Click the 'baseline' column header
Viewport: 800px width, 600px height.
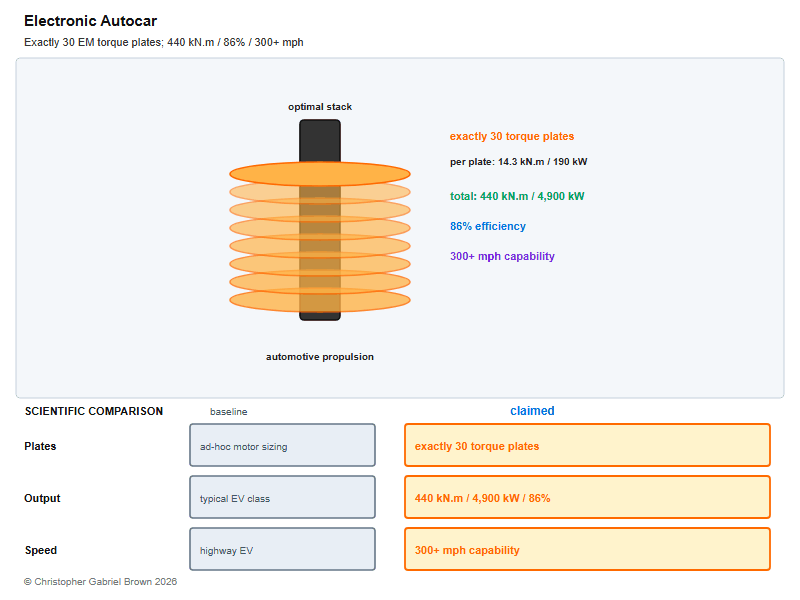[x=229, y=412]
